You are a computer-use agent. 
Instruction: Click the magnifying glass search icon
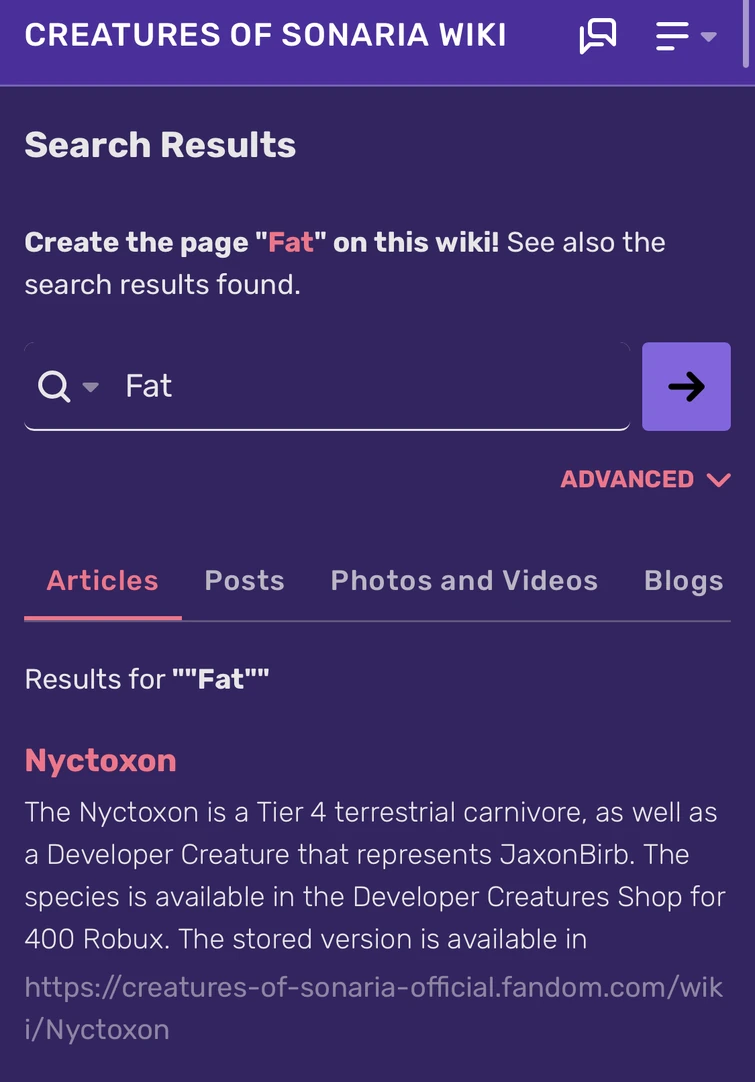click(51, 386)
